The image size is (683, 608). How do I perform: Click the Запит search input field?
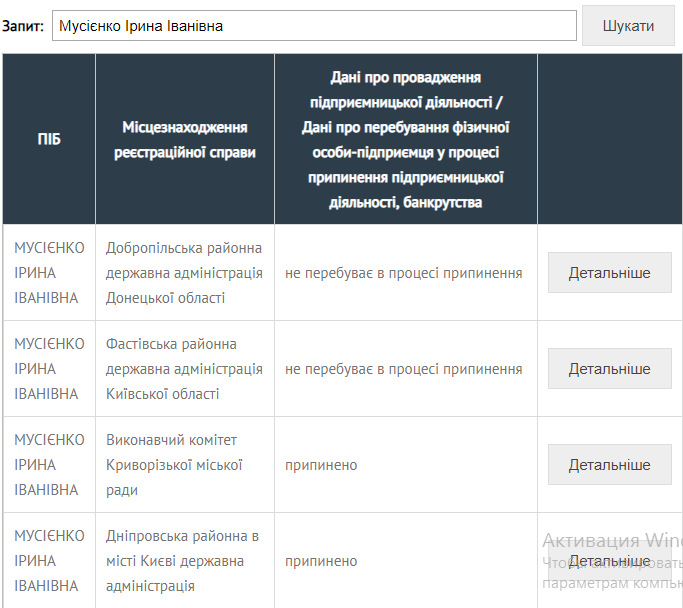click(314, 26)
